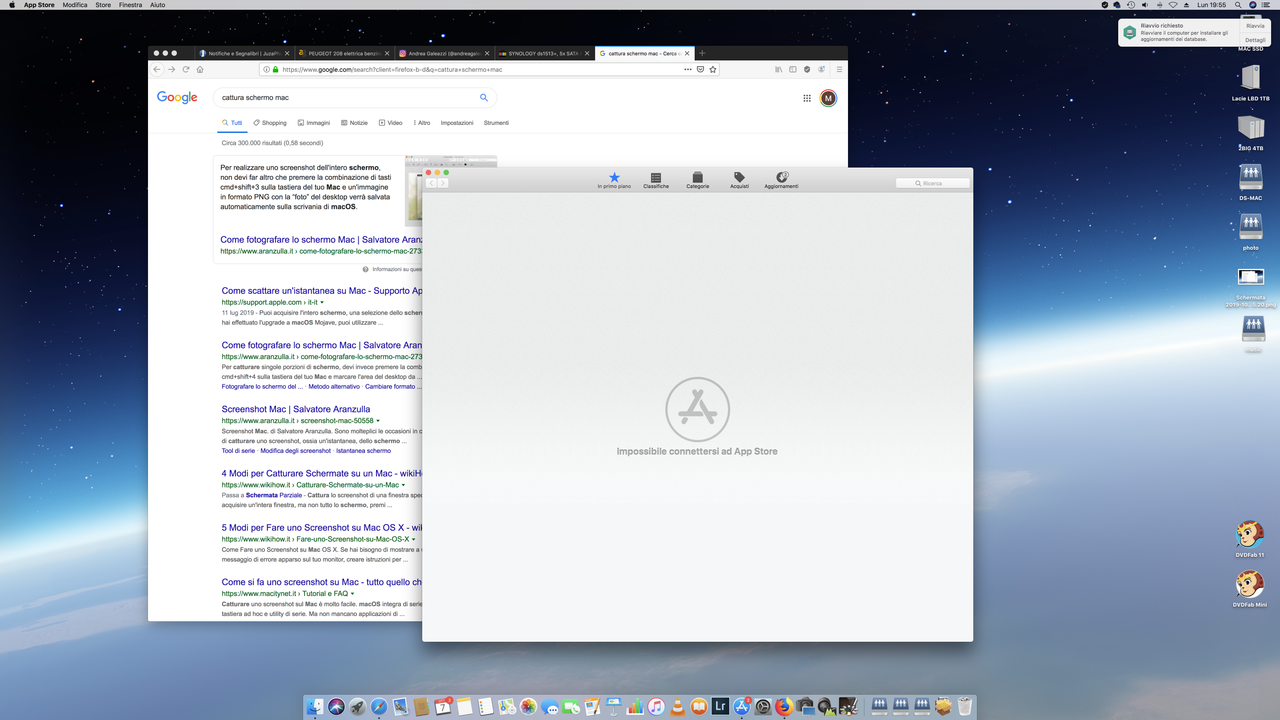Open the Aggiornamenti section in App Store
Viewport: 1280px width, 720px height.
[x=781, y=180]
